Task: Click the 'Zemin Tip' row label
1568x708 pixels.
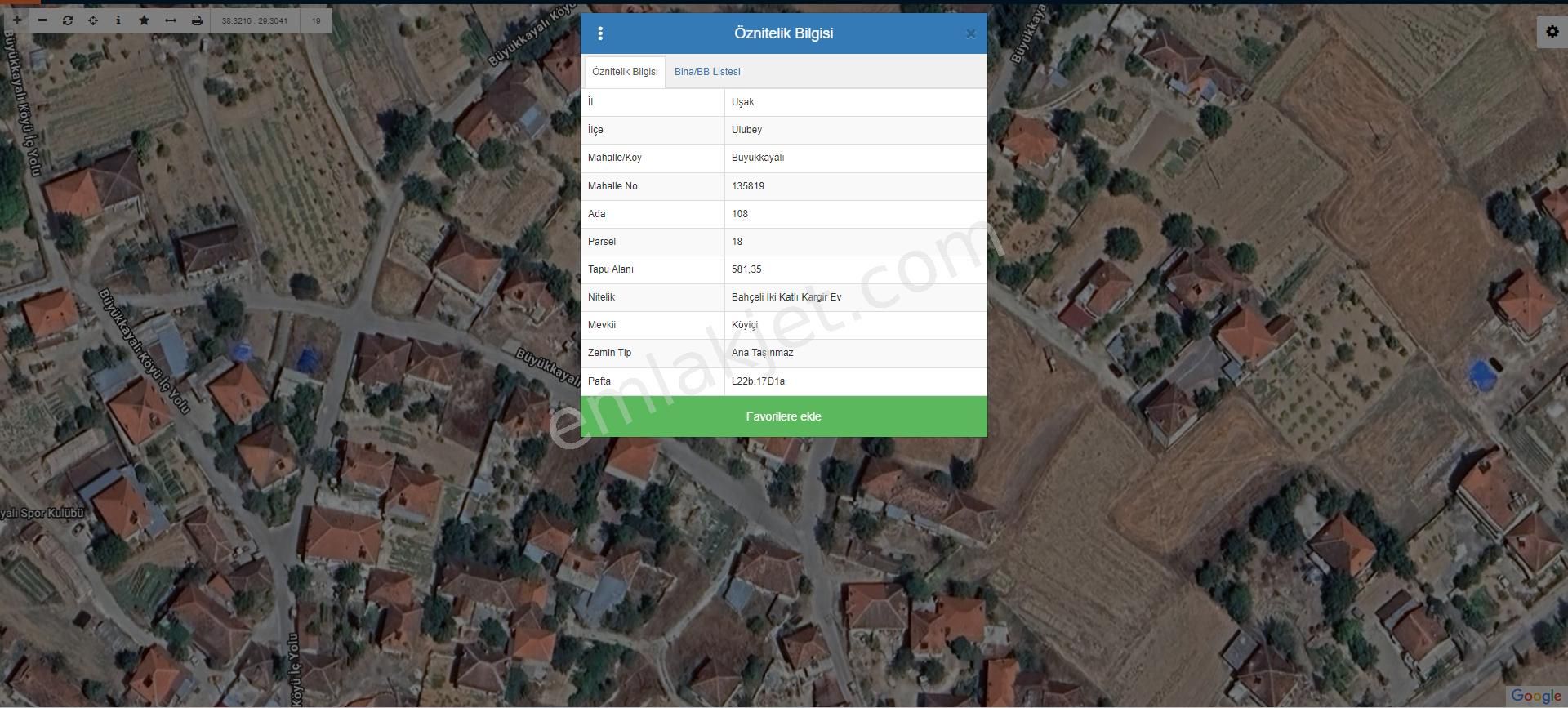Action: (609, 353)
